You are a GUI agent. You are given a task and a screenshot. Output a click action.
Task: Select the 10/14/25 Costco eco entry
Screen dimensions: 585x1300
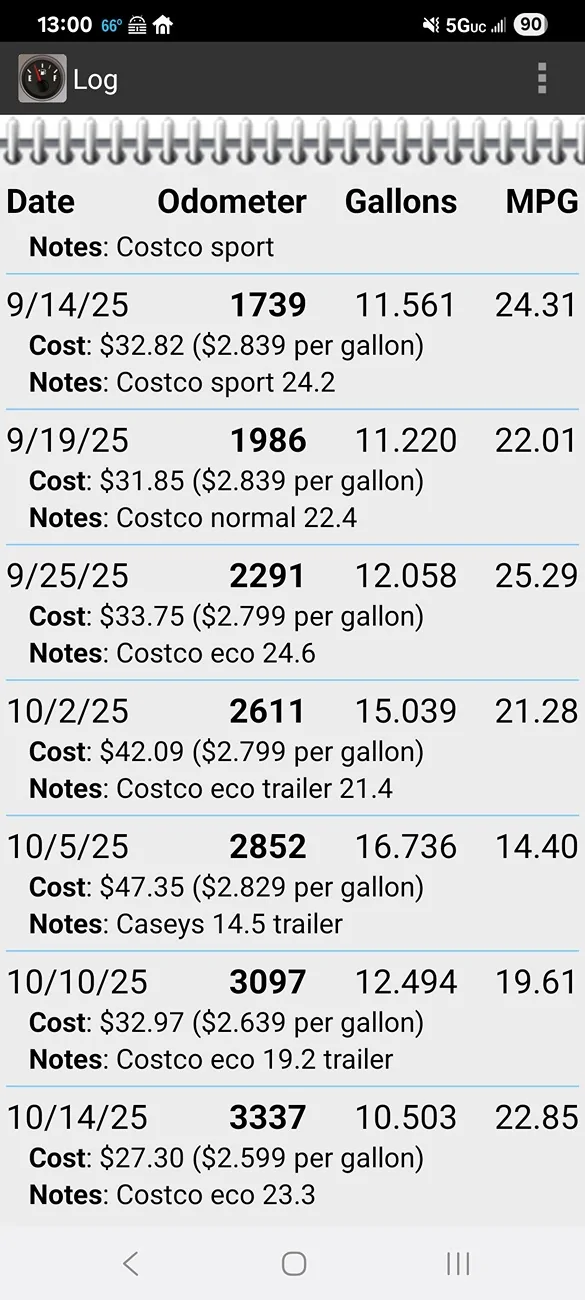[290, 1155]
